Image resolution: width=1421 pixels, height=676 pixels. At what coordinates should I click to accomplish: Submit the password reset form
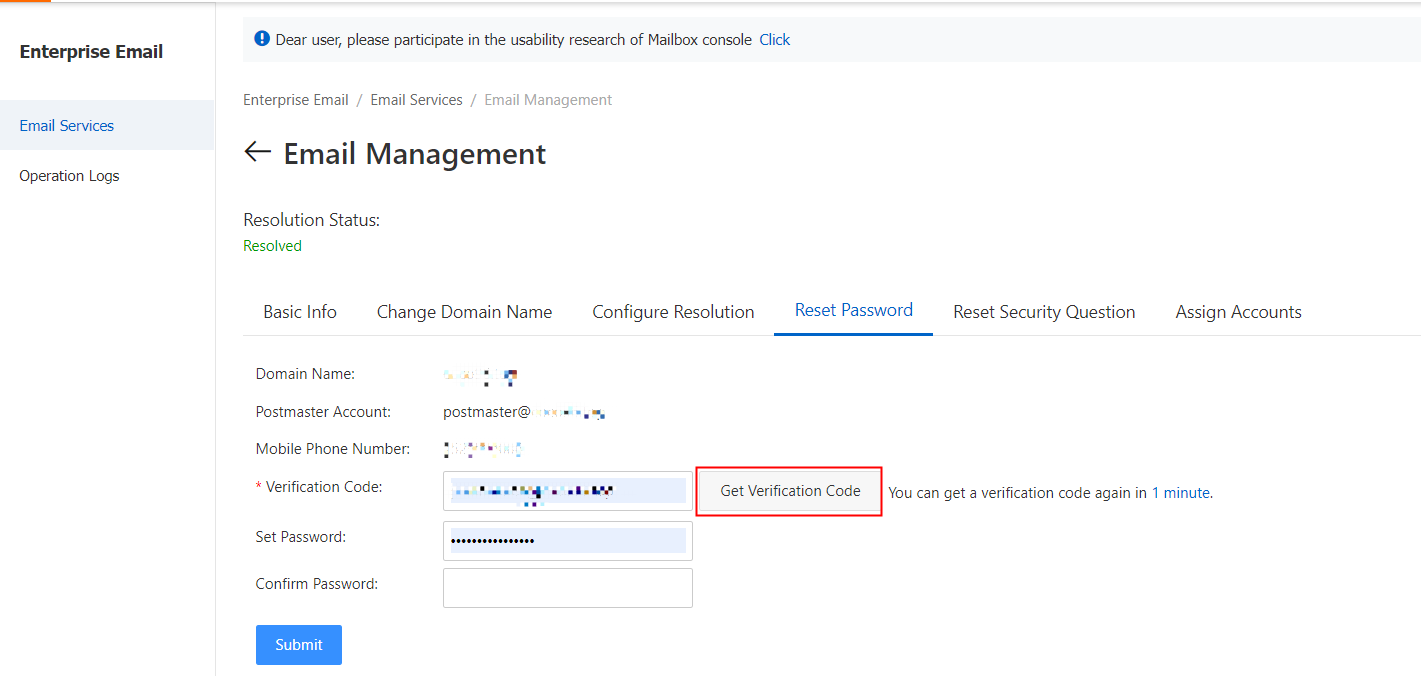(x=298, y=645)
